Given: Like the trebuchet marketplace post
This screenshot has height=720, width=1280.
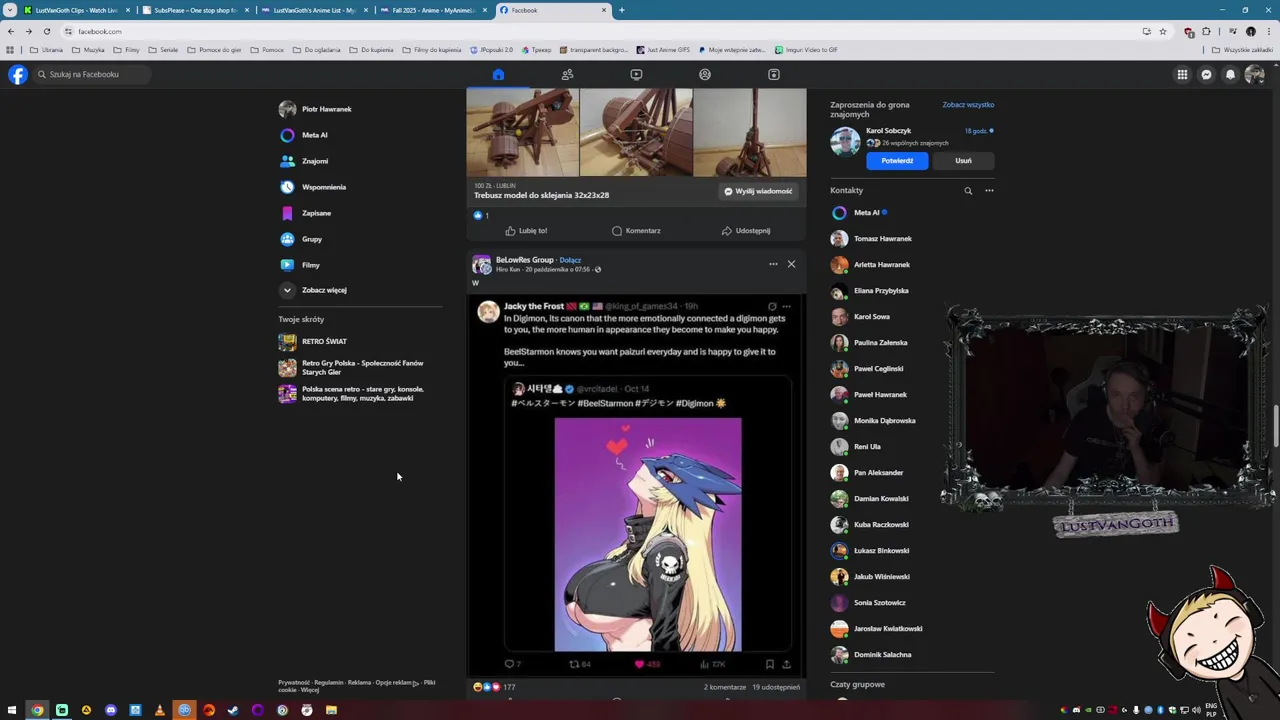Looking at the screenshot, I should click(x=525, y=231).
